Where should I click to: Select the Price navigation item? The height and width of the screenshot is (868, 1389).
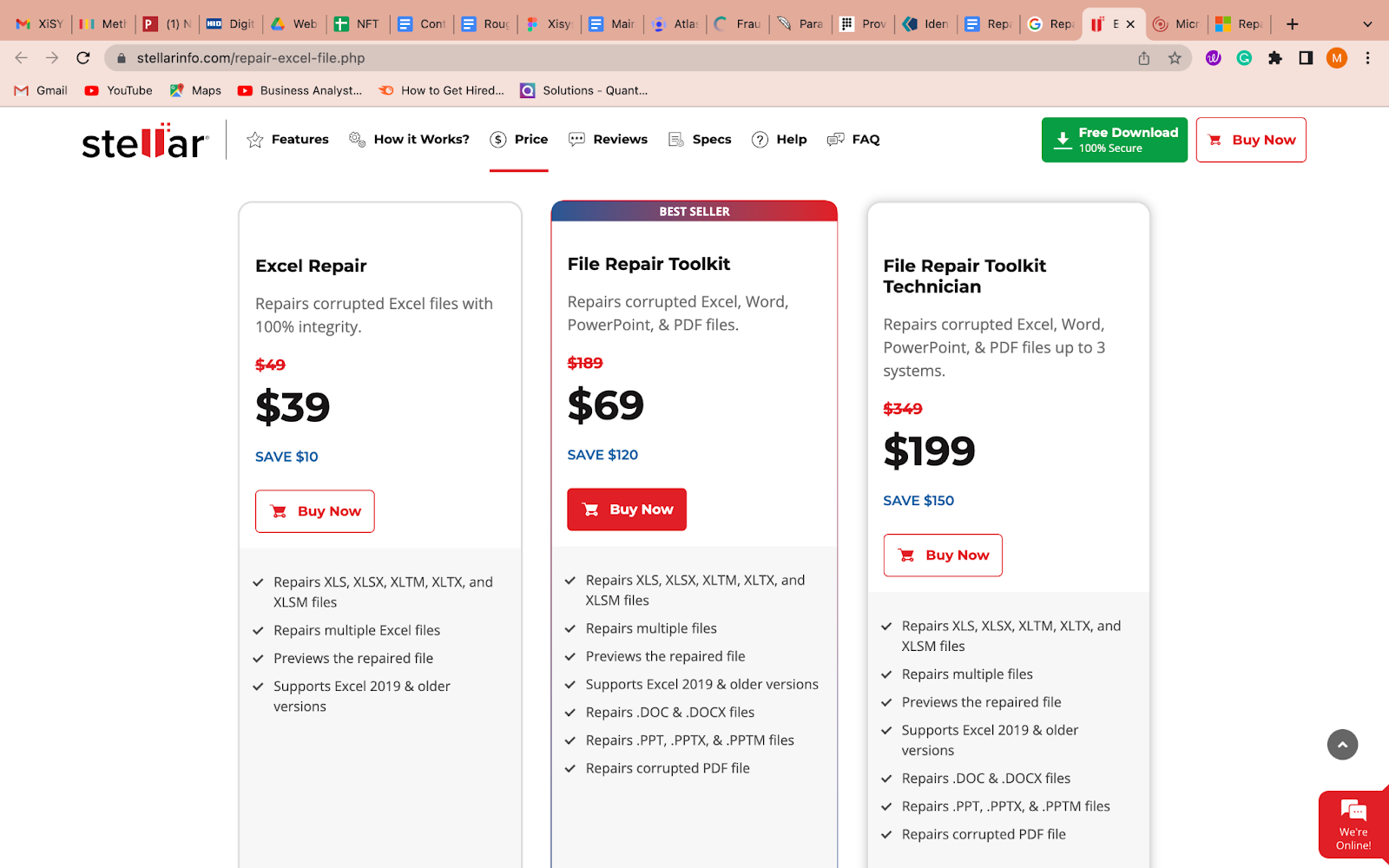coord(519,140)
